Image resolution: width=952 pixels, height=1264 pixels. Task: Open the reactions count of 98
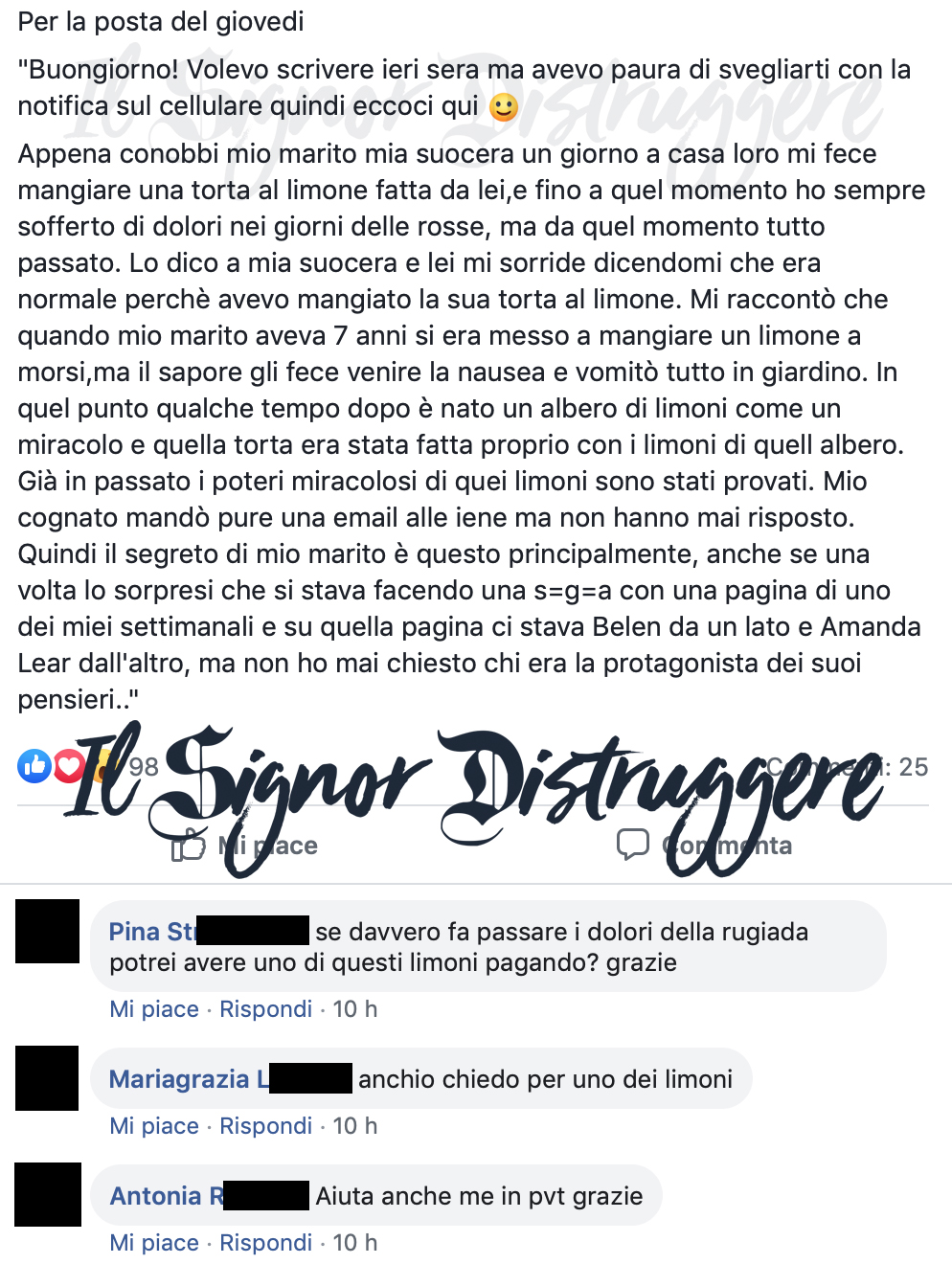144,766
